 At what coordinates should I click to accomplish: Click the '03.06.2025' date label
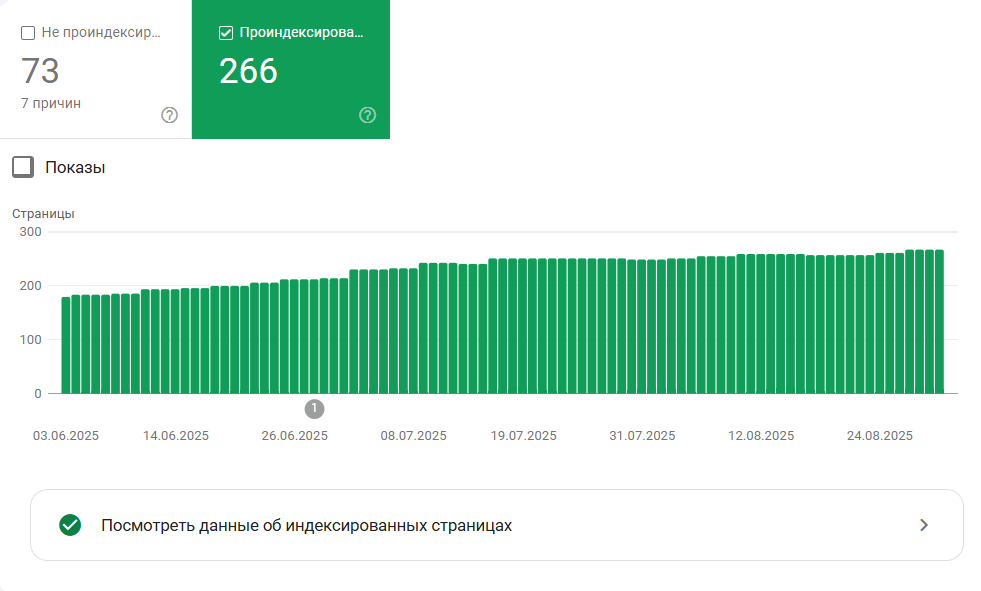point(66,436)
